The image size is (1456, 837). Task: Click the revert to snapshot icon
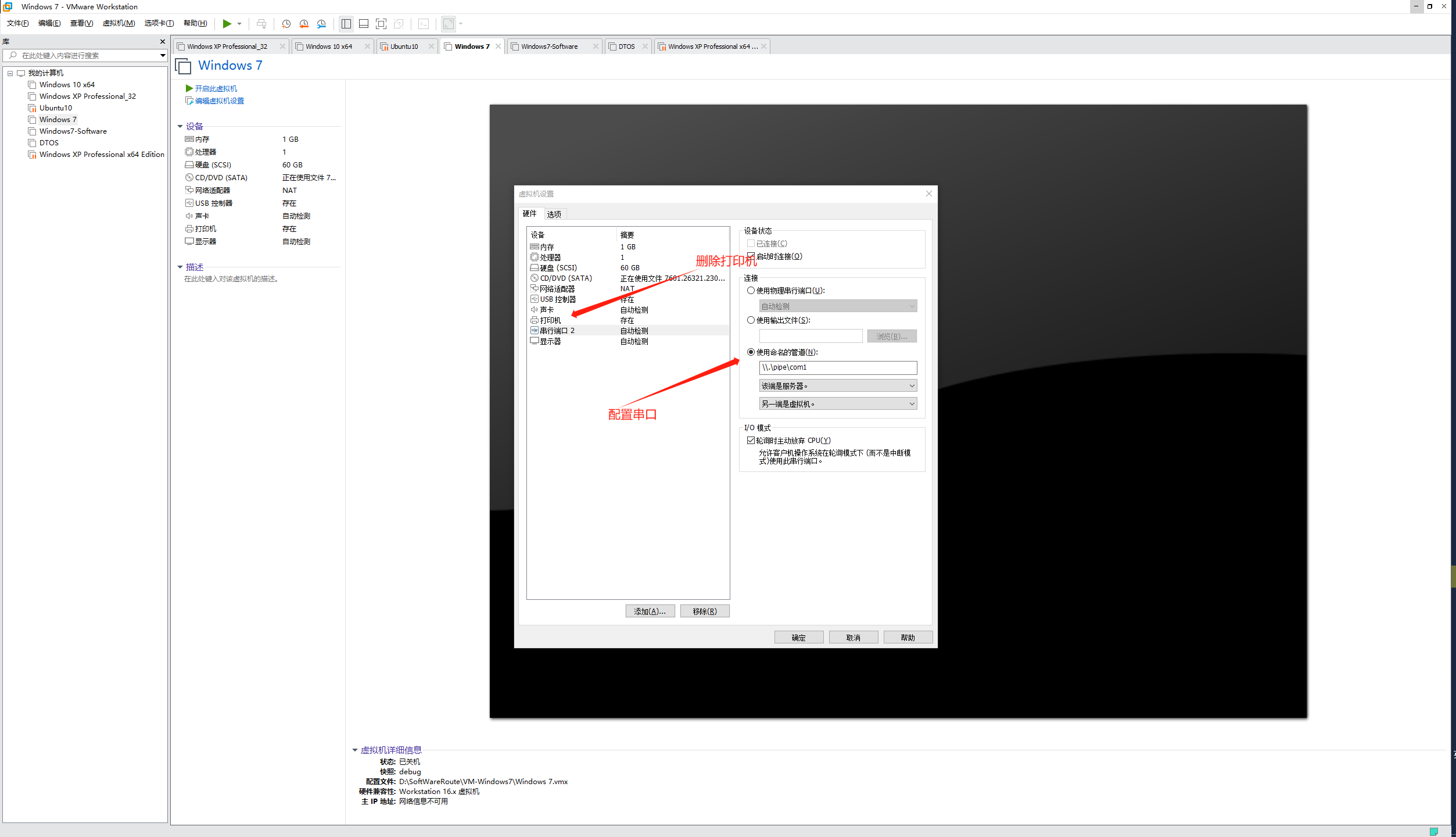coord(304,24)
